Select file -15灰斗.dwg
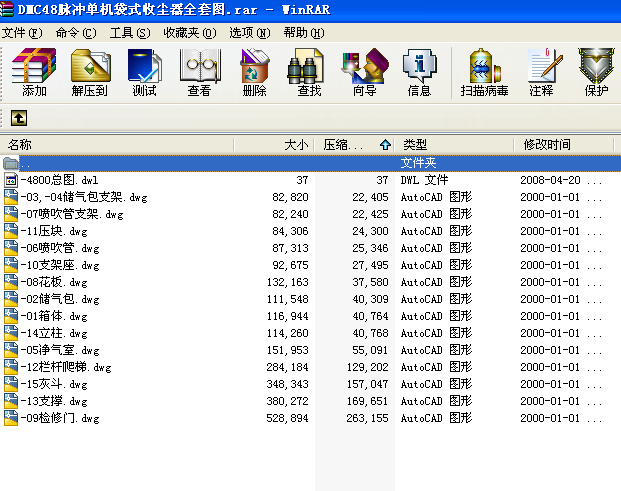Viewport: 621px width, 491px height. [x=54, y=384]
